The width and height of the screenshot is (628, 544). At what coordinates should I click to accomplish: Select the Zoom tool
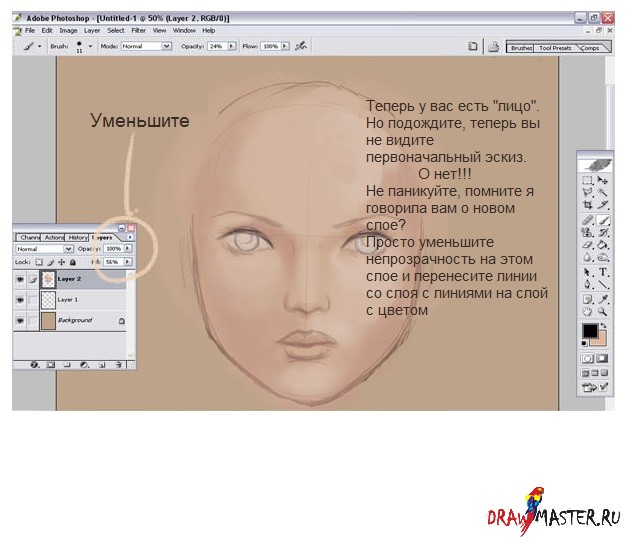pyautogui.click(x=602, y=311)
